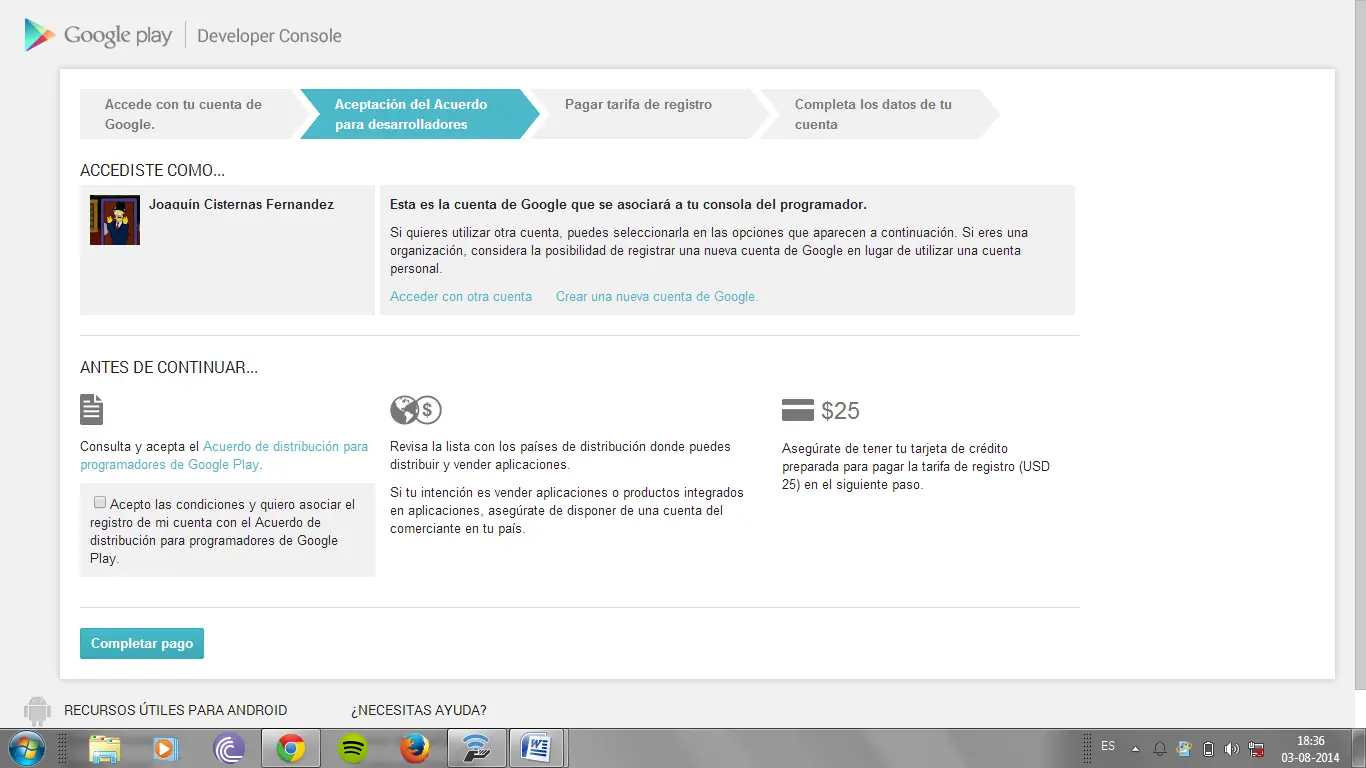Click the Android robot icon in footer
1366x768 pixels.
point(37,710)
